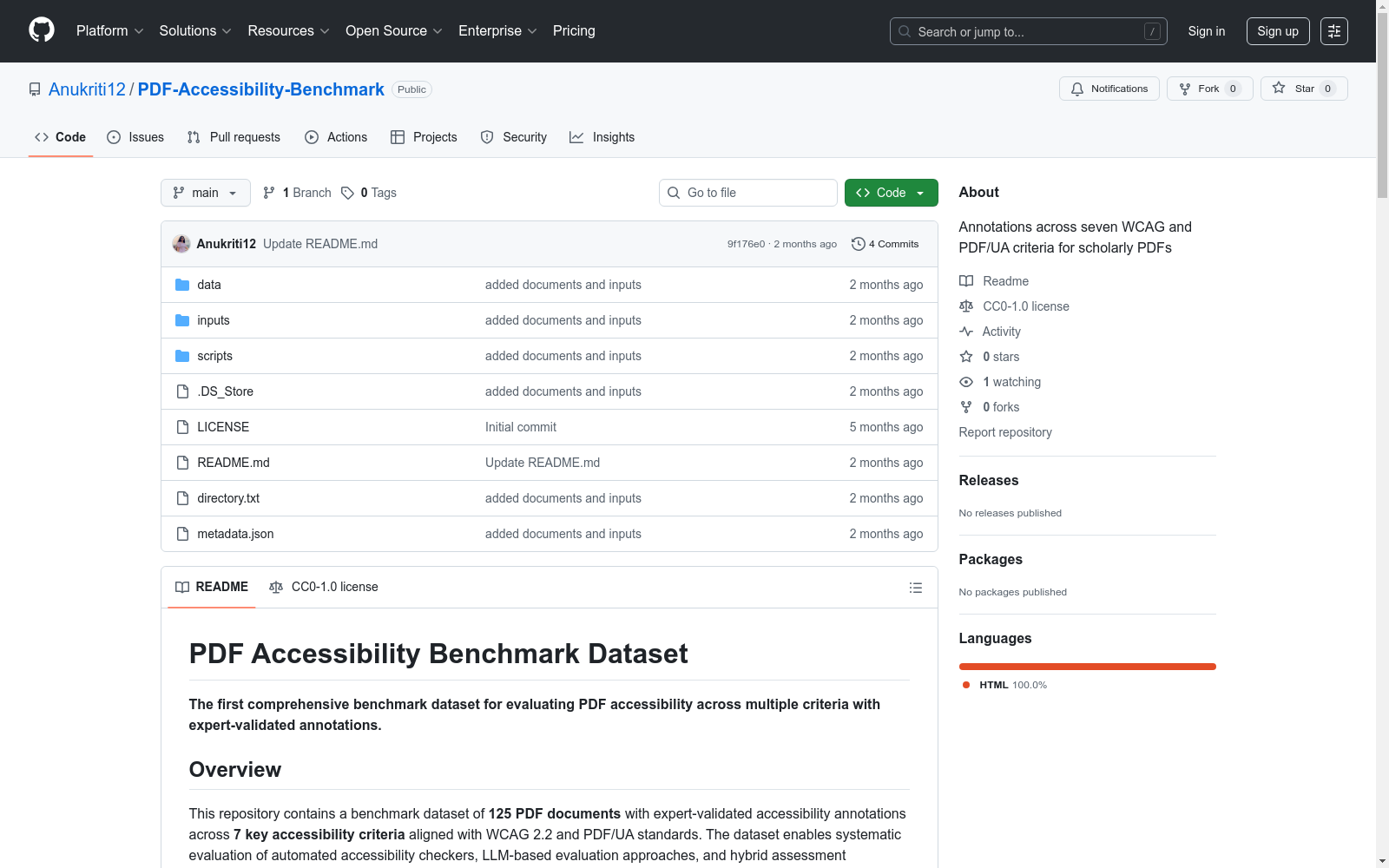Image resolution: width=1389 pixels, height=868 pixels.
Task: Open the Initial commit message link
Action: (521, 427)
